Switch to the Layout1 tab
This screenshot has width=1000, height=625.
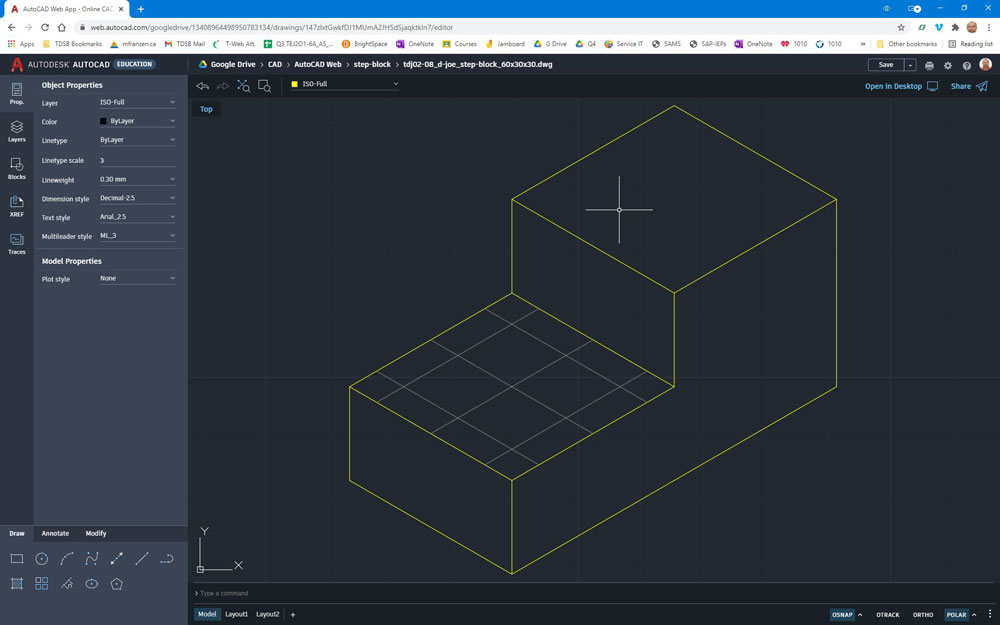point(236,614)
